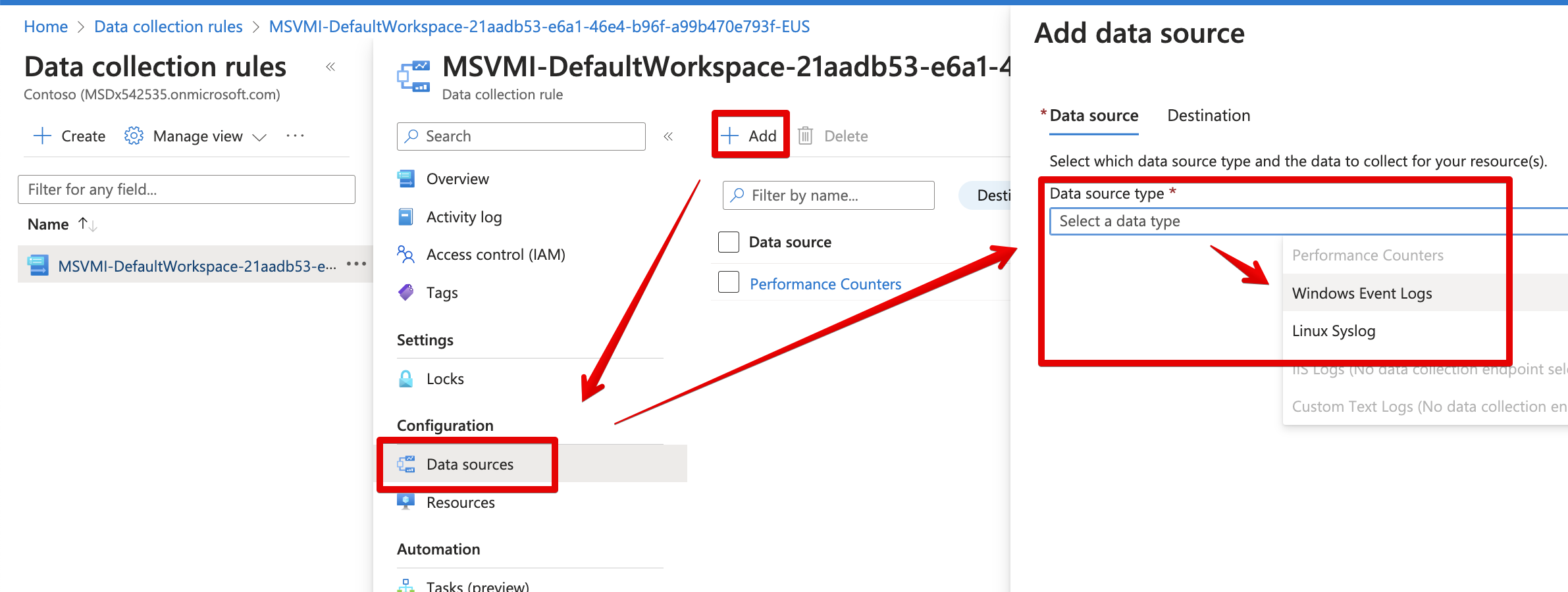
Task: Click the Locks padlock icon
Action: click(x=406, y=379)
